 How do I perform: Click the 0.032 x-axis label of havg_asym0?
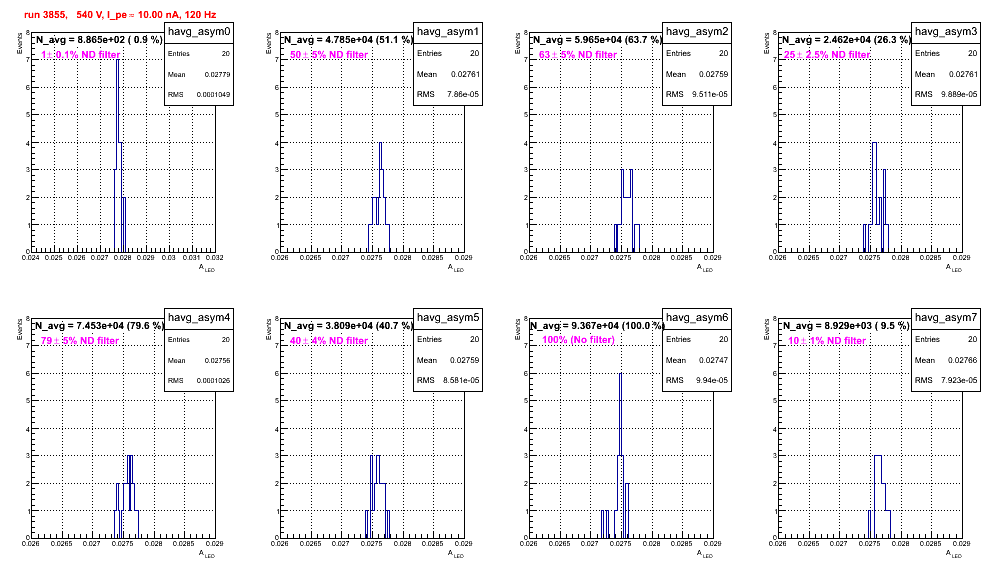tap(215, 257)
